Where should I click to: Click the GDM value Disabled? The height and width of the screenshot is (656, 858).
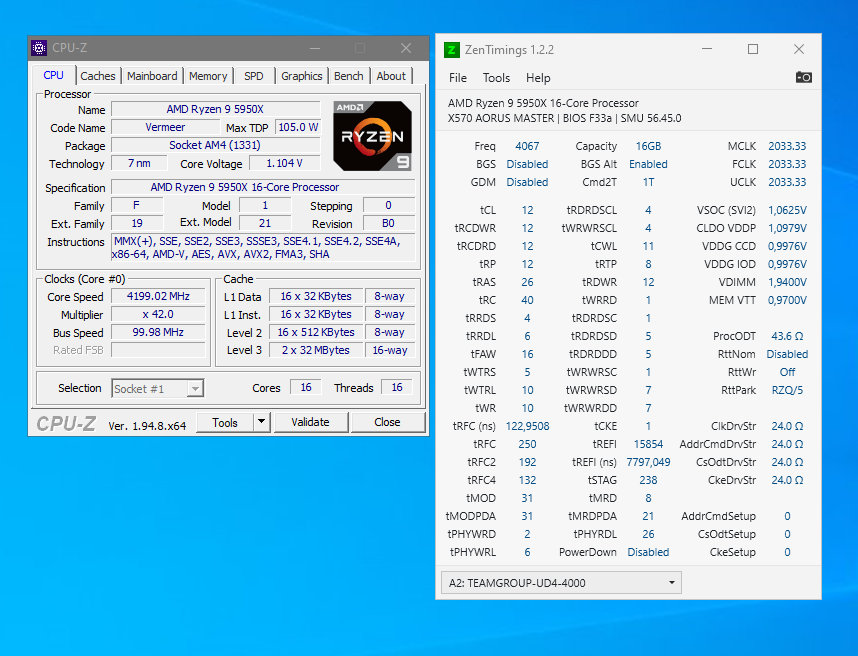pos(527,182)
